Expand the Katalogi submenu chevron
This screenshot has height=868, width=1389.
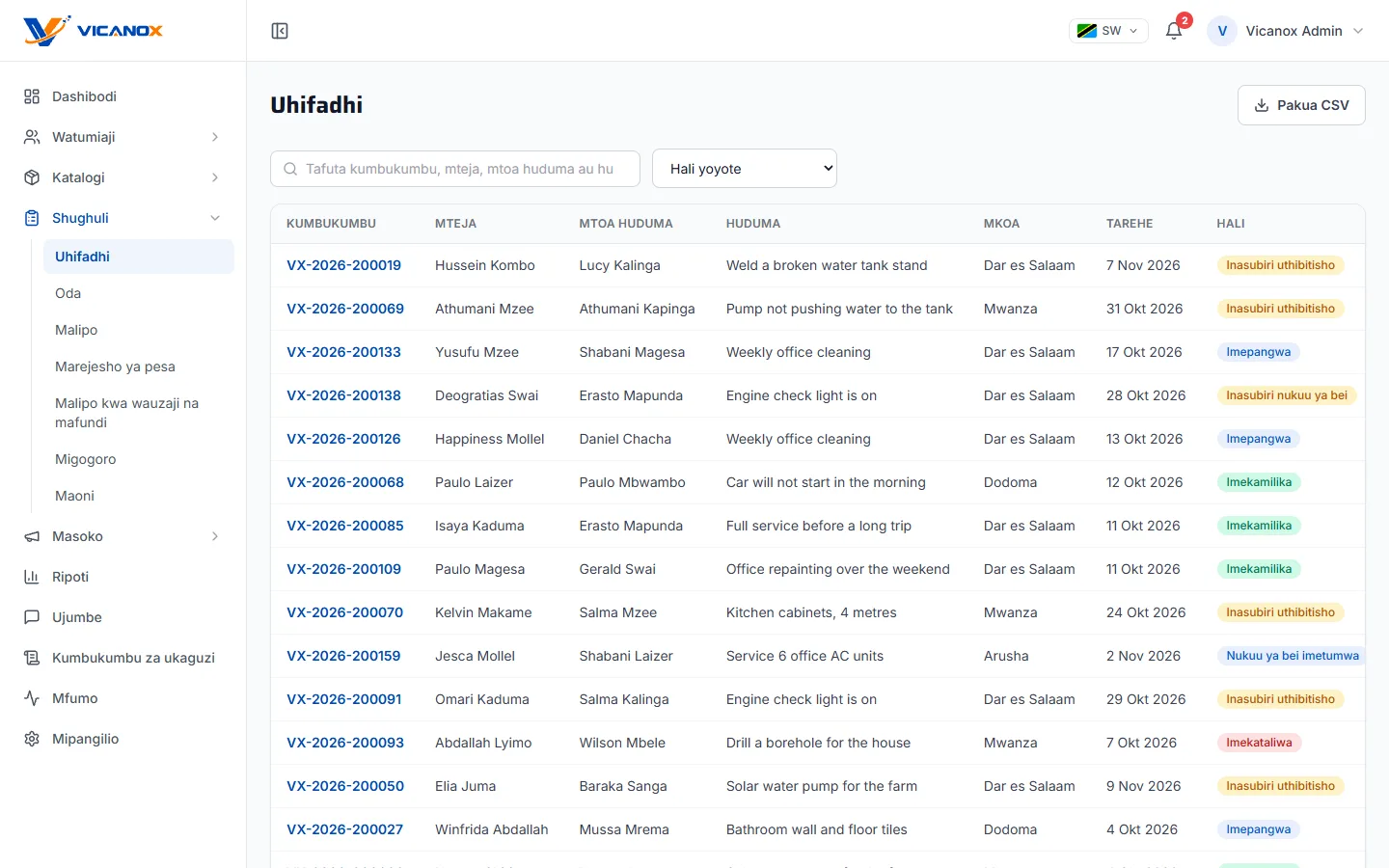click(x=215, y=177)
